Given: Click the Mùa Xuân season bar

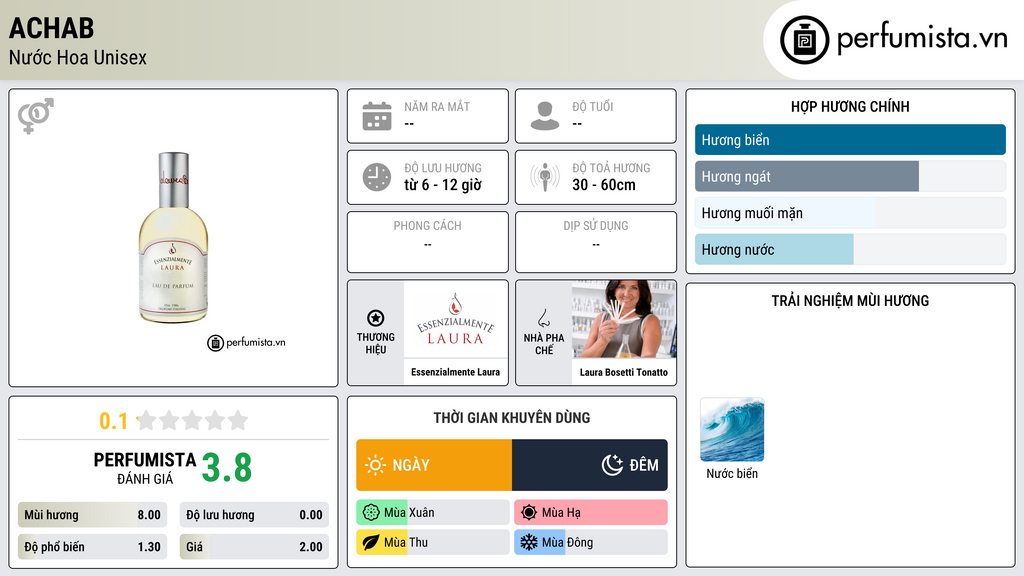Looking at the screenshot, I should tap(433, 513).
